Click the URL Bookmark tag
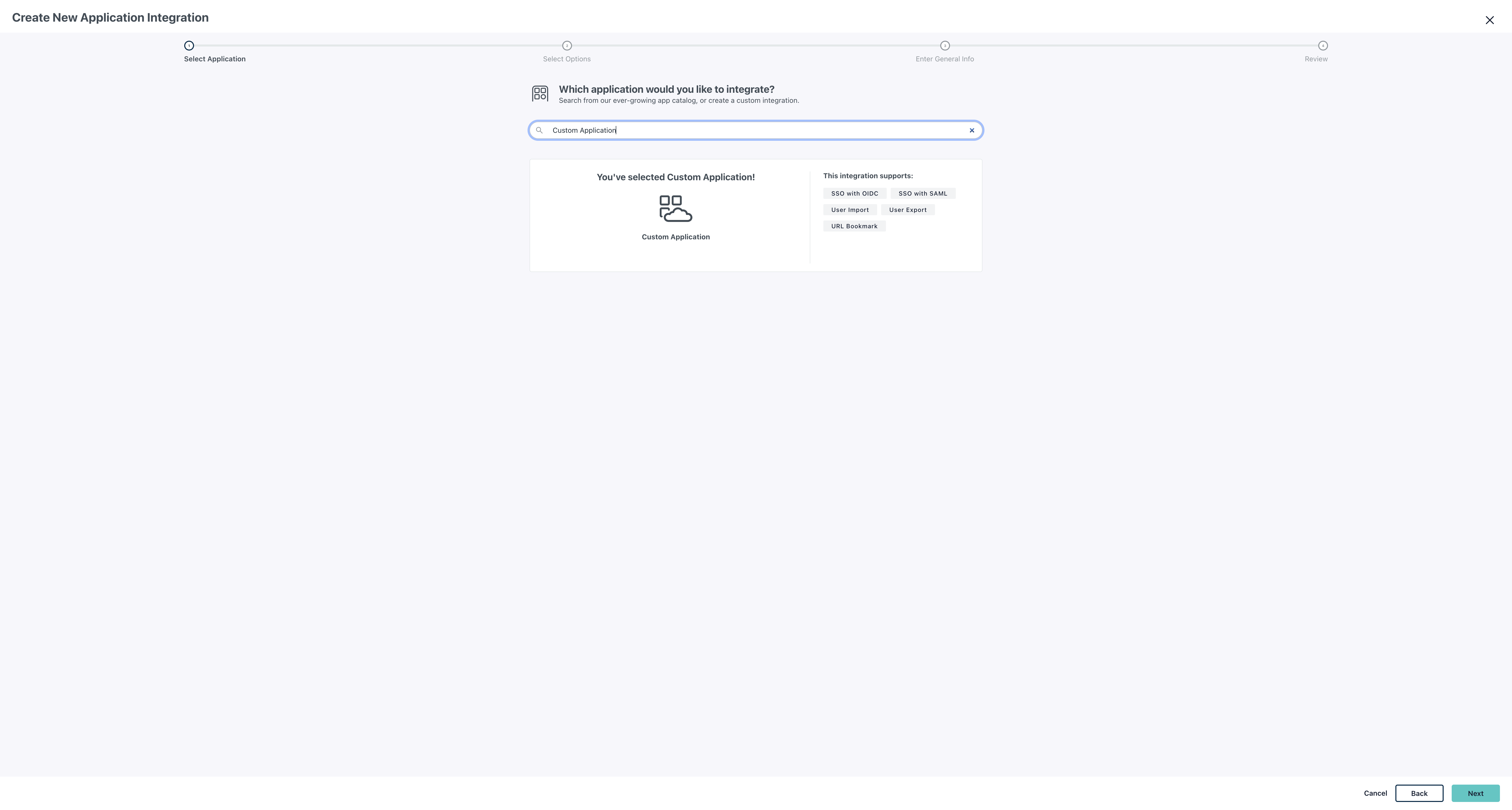The height and width of the screenshot is (810, 1512). pos(854,226)
